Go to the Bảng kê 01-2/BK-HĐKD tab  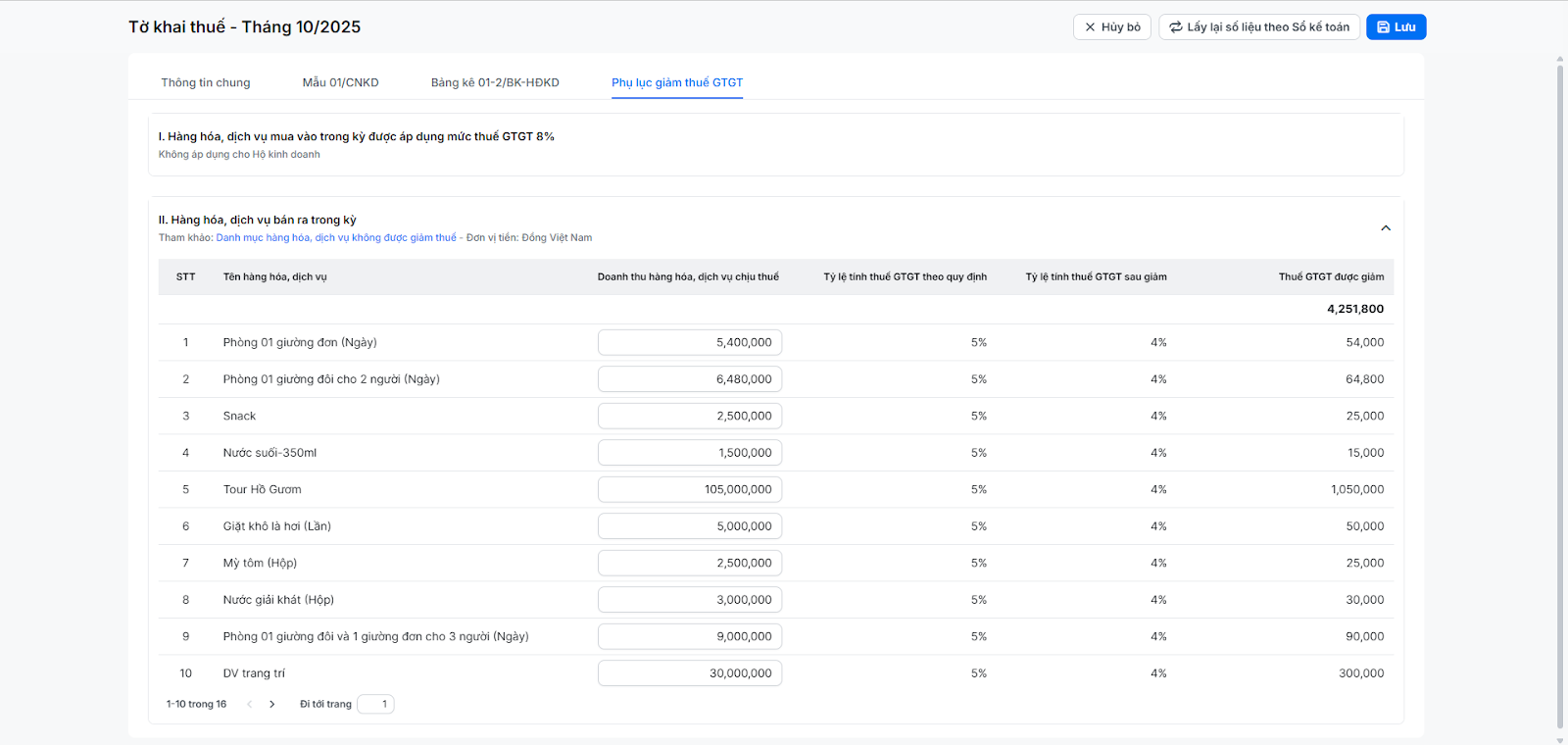pos(495,82)
